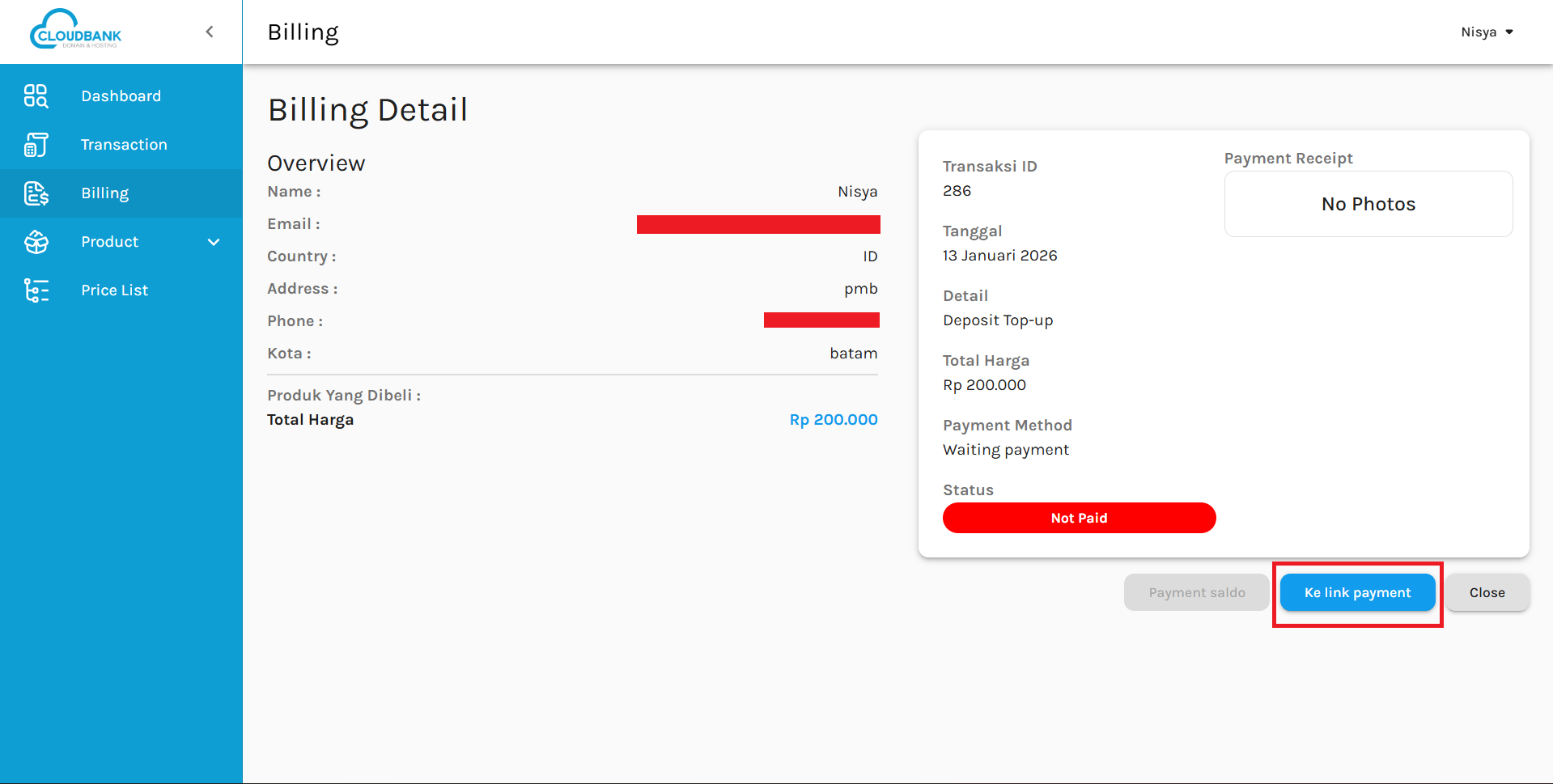Click the Payment saldo button
Image resolution: width=1553 pixels, height=784 pixels.
point(1196,593)
